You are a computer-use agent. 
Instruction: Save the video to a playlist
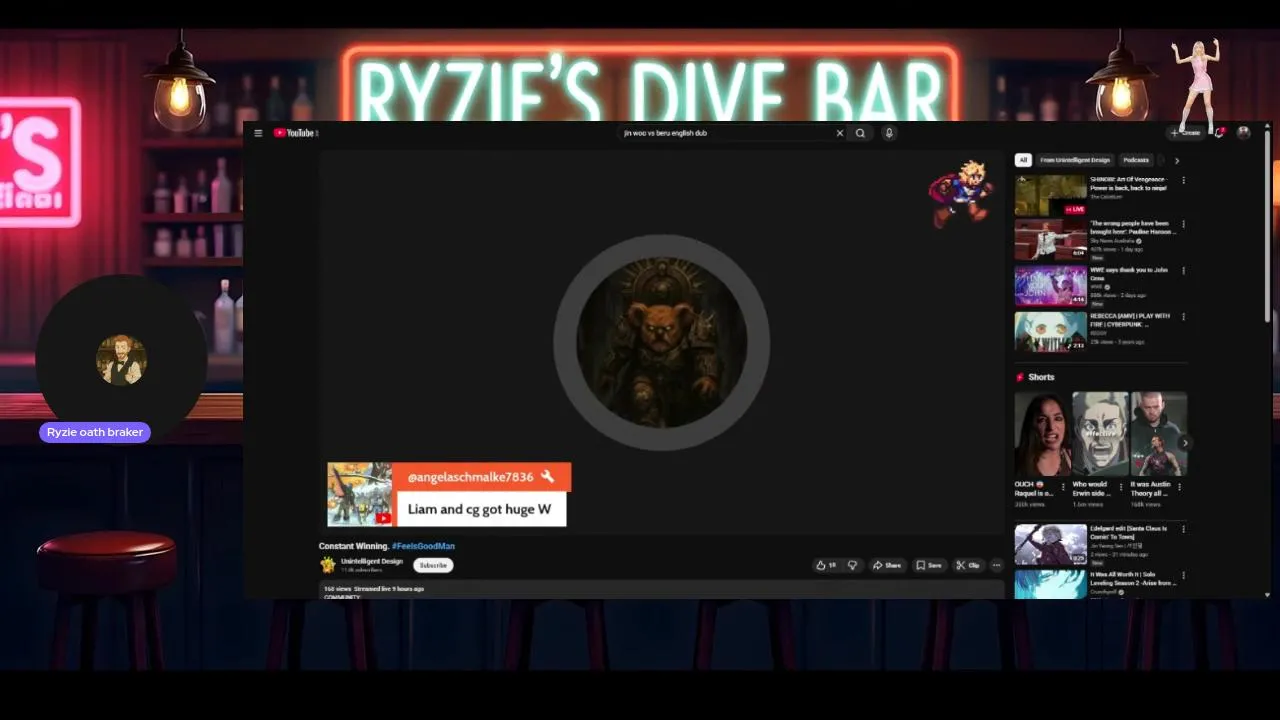(929, 565)
